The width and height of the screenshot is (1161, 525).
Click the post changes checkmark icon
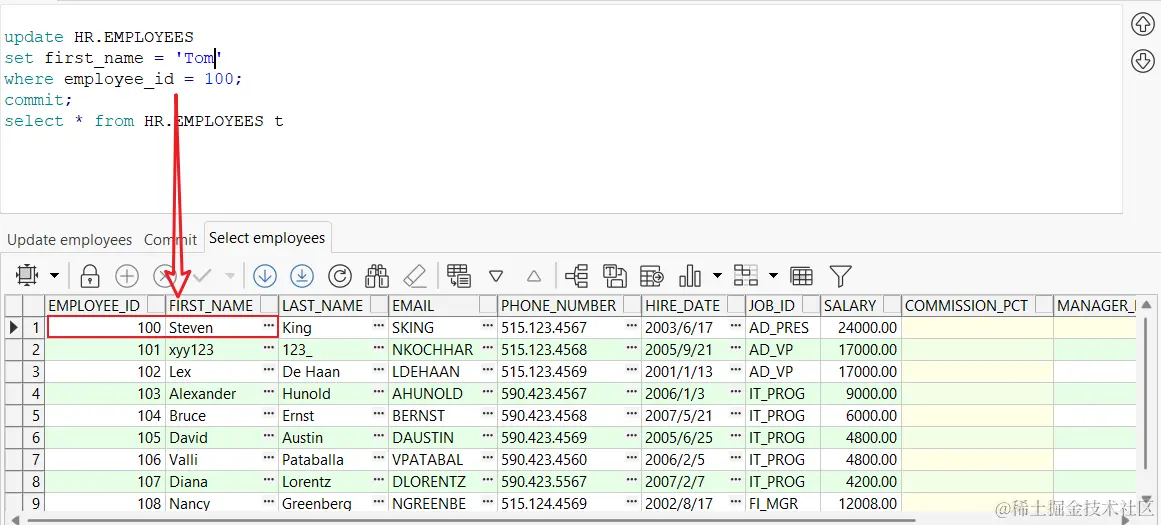point(202,276)
